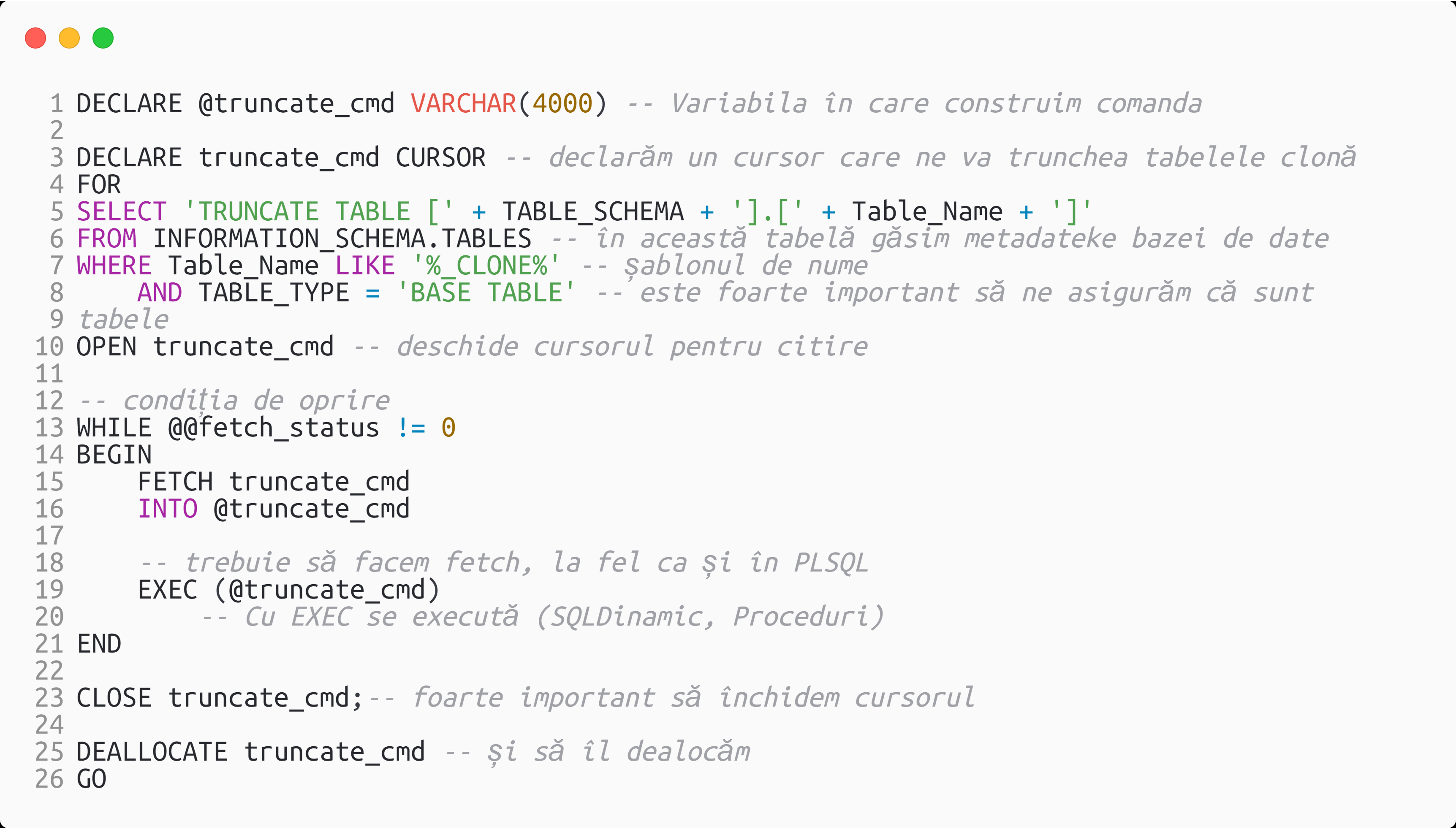The height and width of the screenshot is (829, 1456).
Task: Click the '%_CLONE%' pattern string
Action: pos(486,266)
